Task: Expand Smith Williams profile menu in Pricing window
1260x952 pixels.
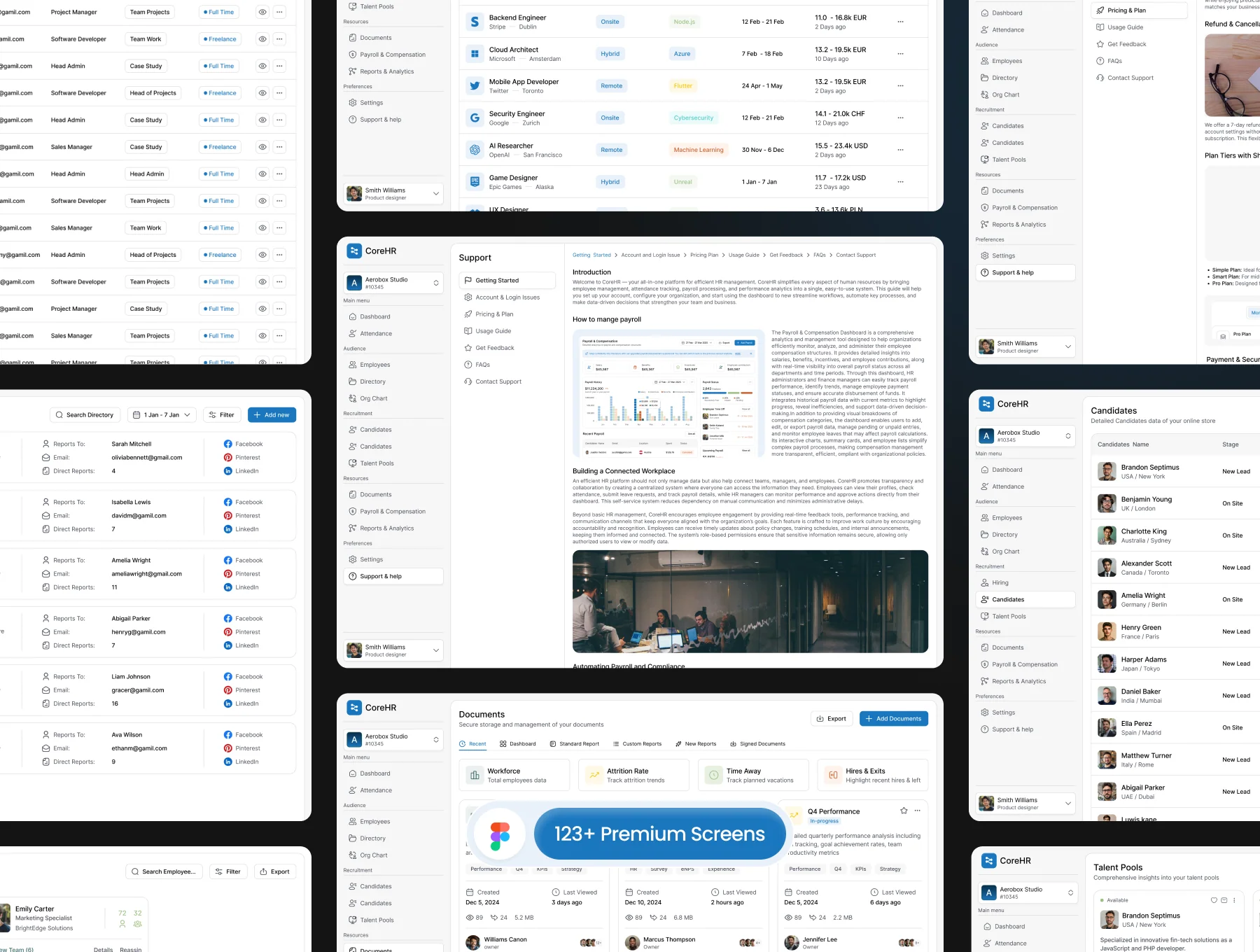Action: click(x=1025, y=346)
